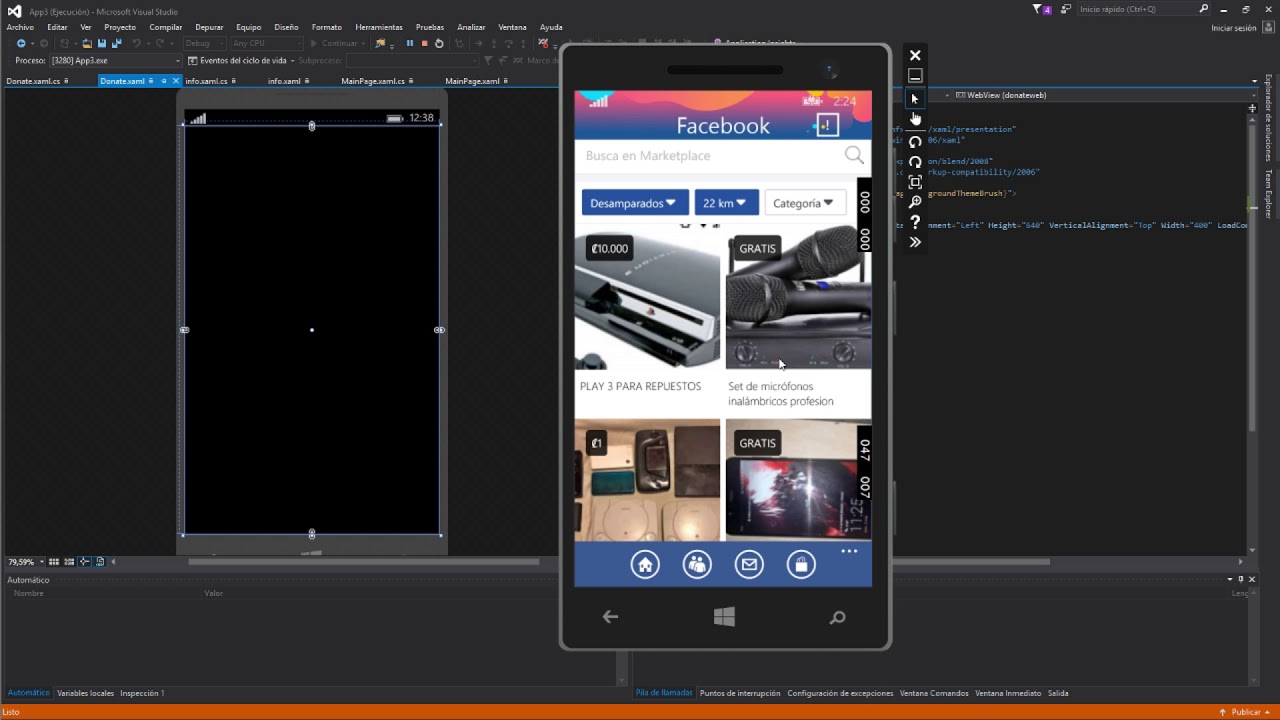The height and width of the screenshot is (720, 1280).
Task: Open the notifications flag icon
Action: pos(1040,9)
